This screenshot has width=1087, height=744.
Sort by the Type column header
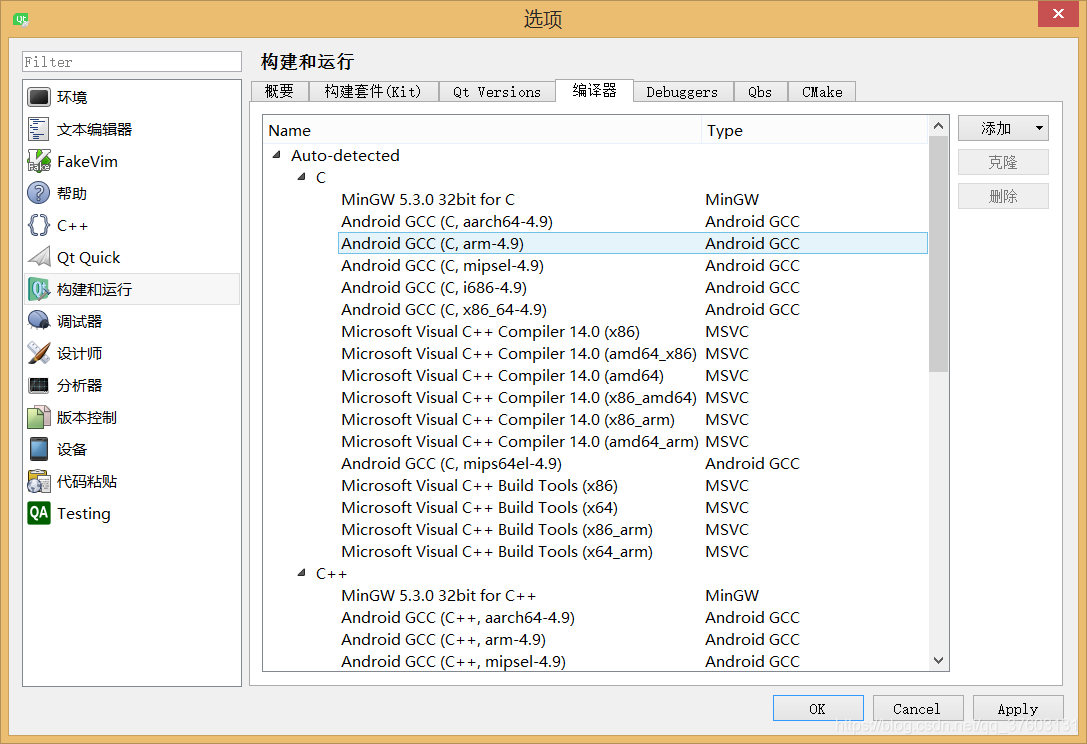point(815,130)
